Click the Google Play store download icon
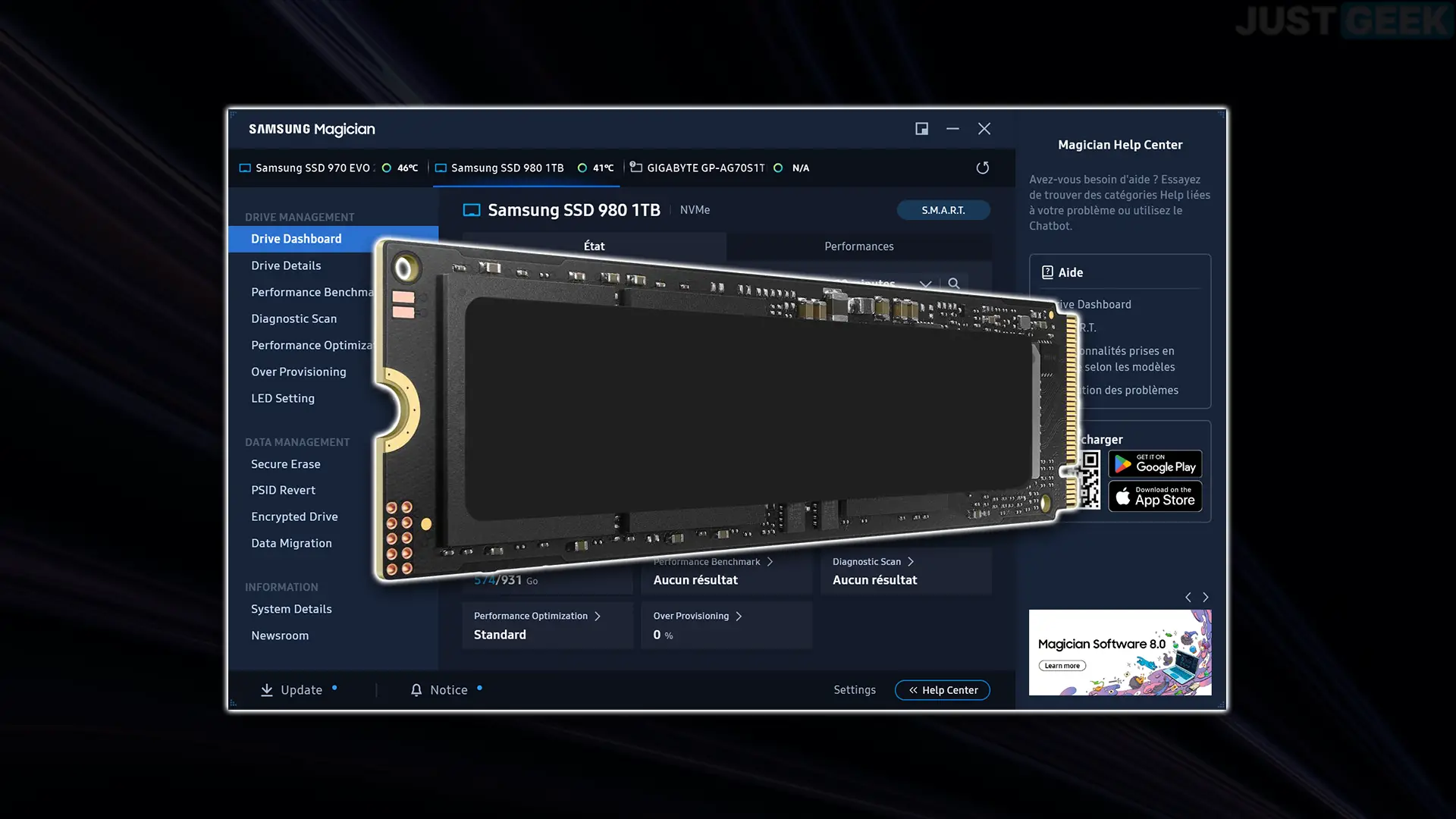The image size is (1456, 819). [1154, 463]
